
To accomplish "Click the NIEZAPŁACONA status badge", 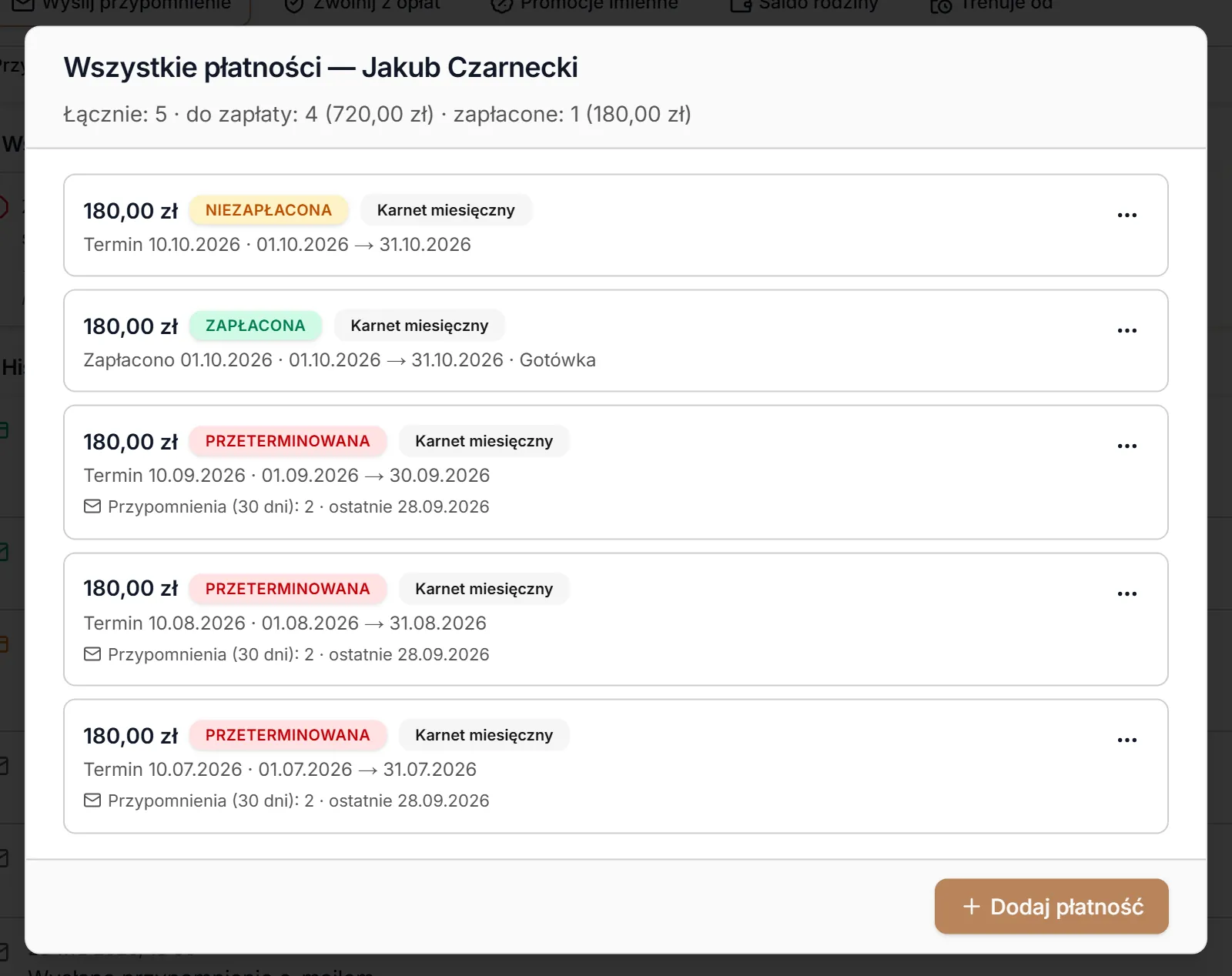I will [x=269, y=210].
